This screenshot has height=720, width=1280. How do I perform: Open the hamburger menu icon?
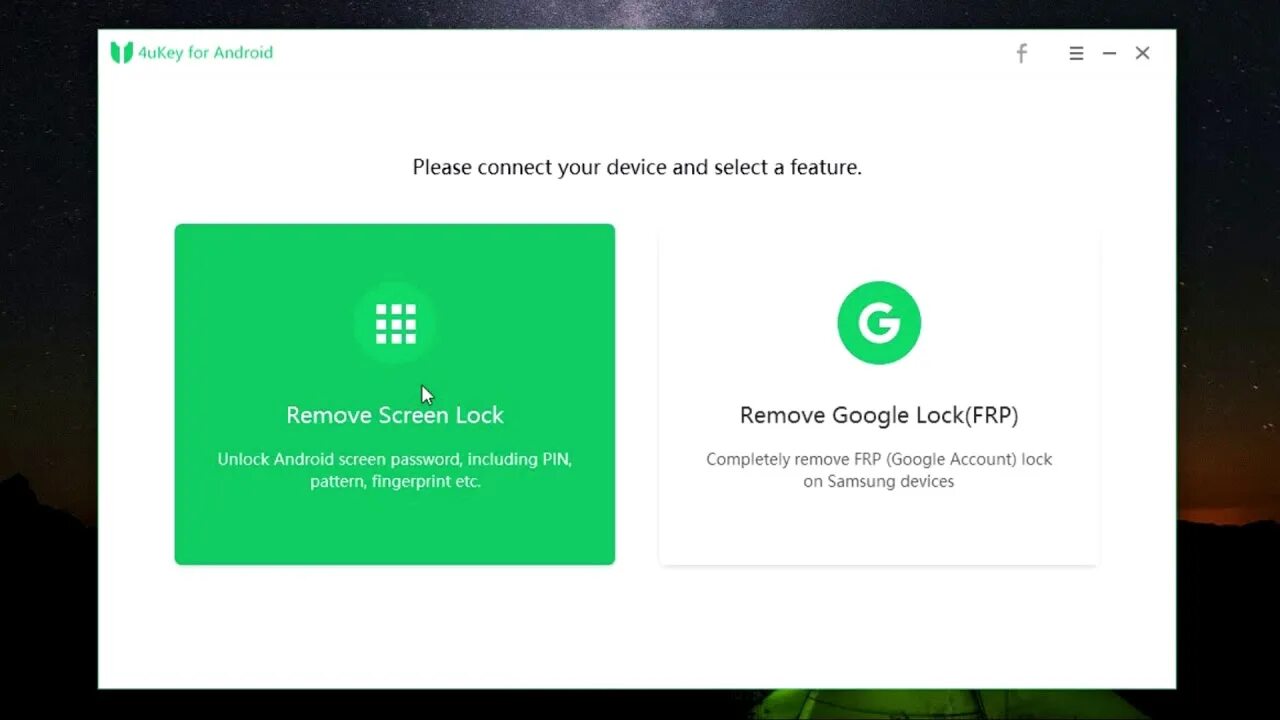pos(1076,53)
